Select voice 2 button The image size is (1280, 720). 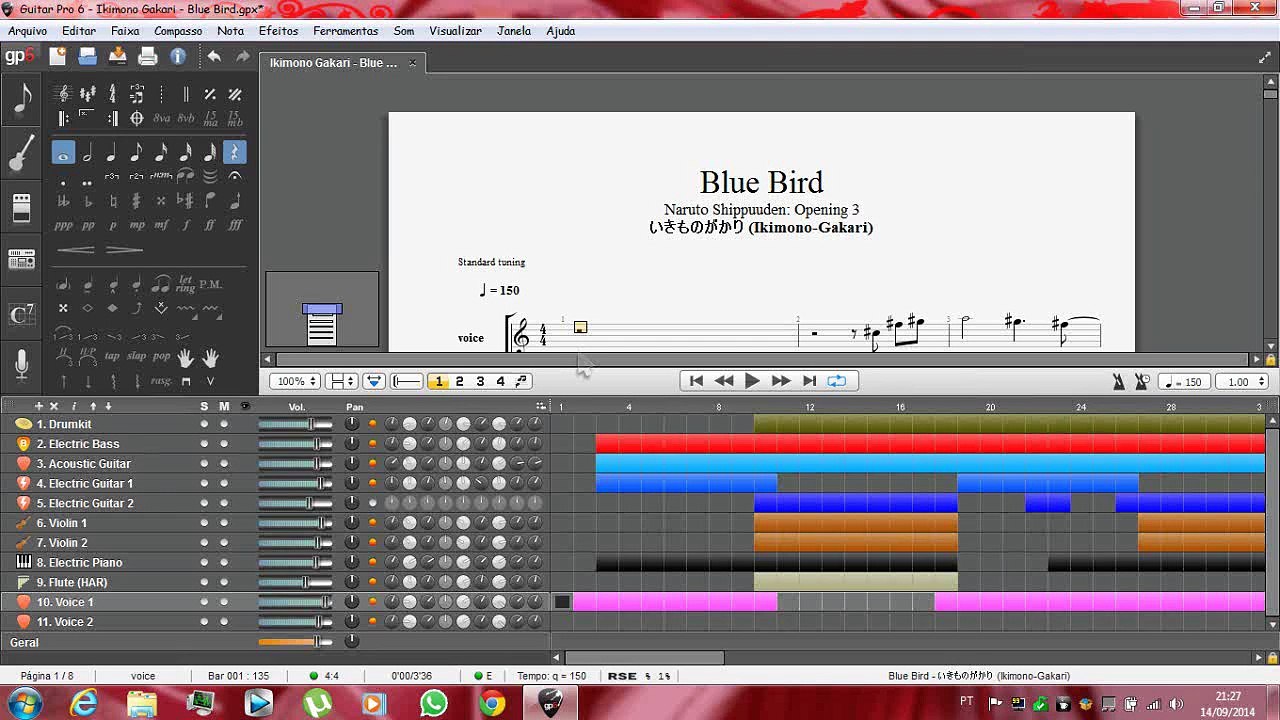point(459,381)
